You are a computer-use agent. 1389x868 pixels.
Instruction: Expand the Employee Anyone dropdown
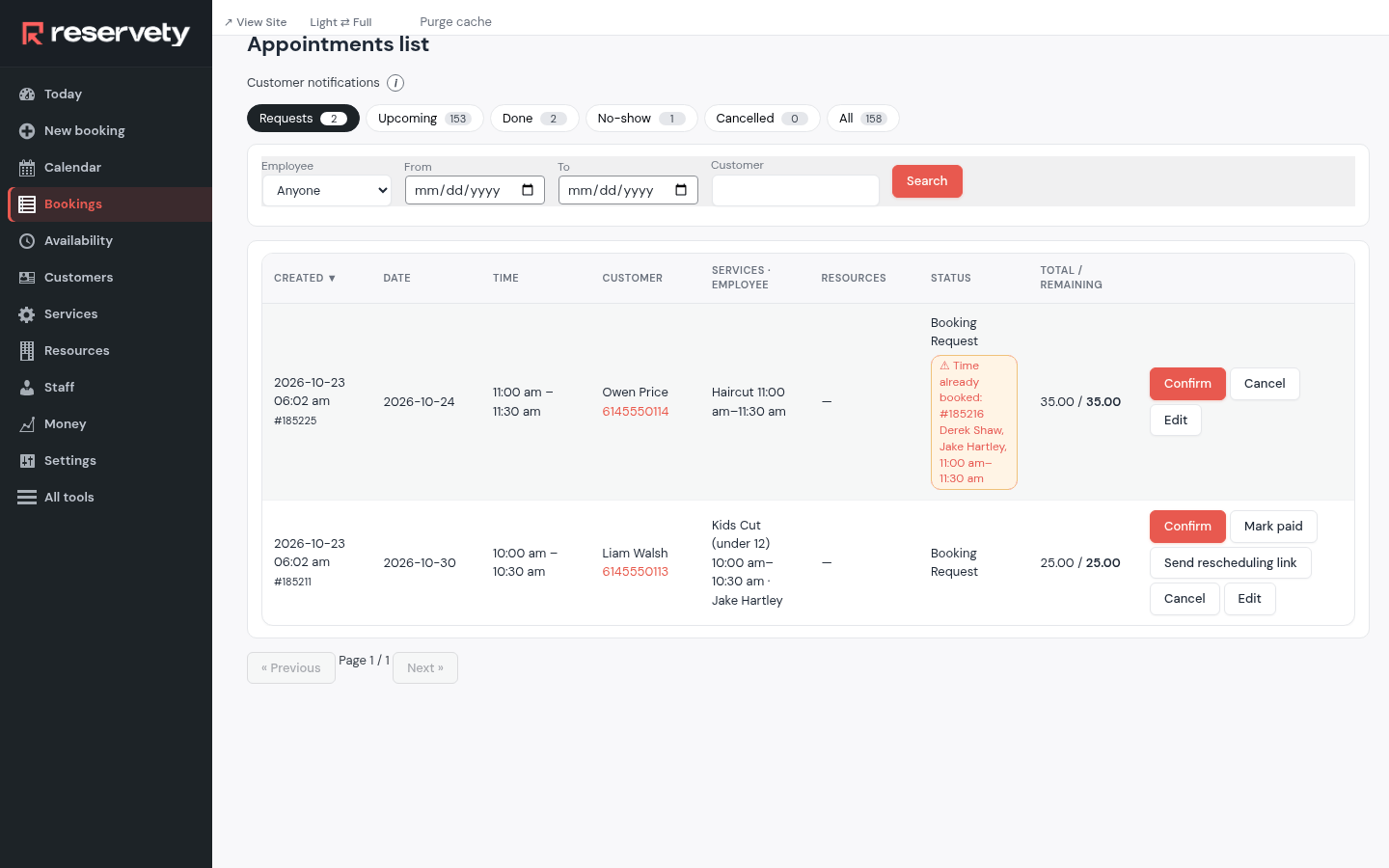(327, 190)
